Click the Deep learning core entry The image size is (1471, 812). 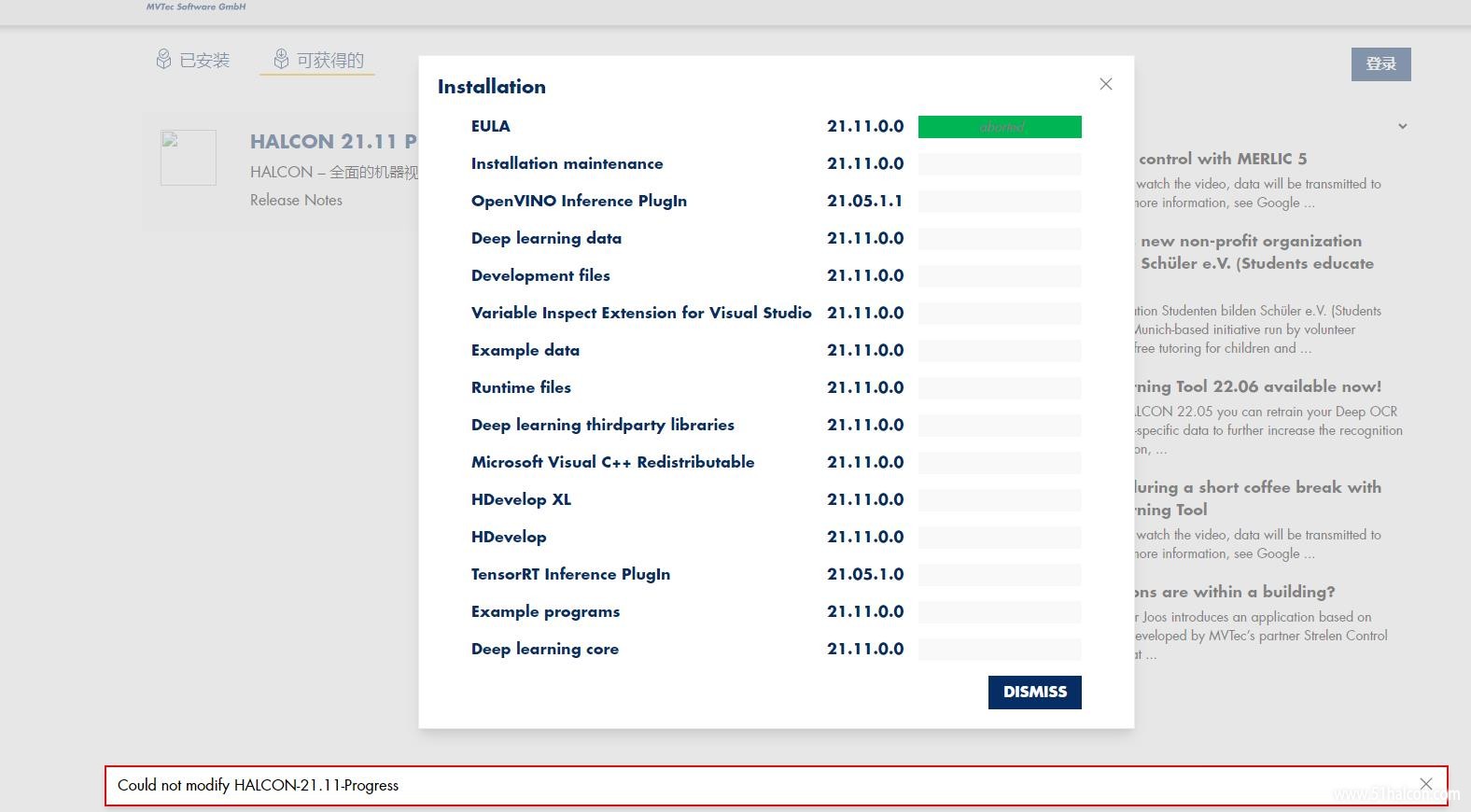point(544,649)
